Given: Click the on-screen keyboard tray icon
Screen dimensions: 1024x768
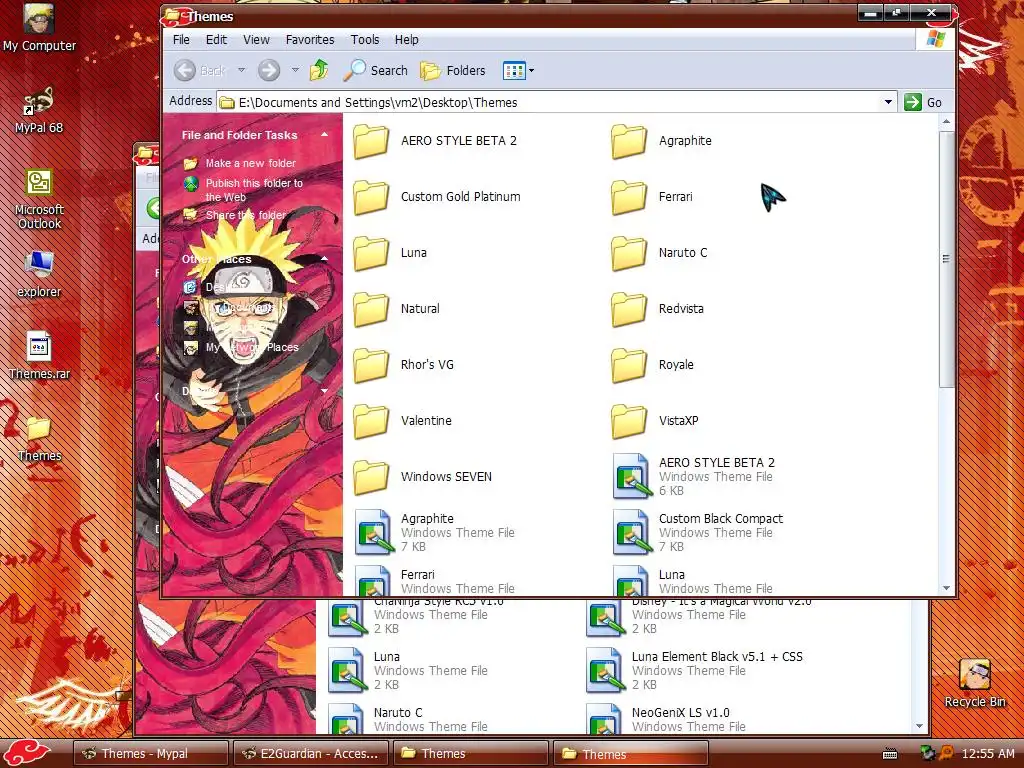Looking at the screenshot, I should pyautogui.click(x=889, y=754).
